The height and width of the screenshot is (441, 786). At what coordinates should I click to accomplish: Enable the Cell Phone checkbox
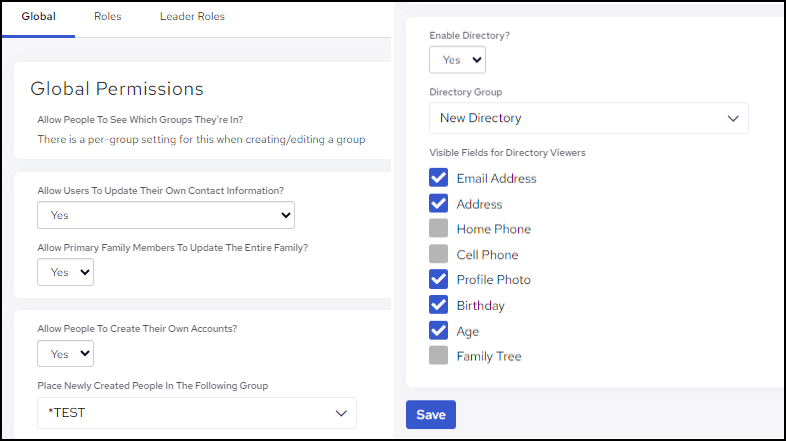(x=439, y=254)
